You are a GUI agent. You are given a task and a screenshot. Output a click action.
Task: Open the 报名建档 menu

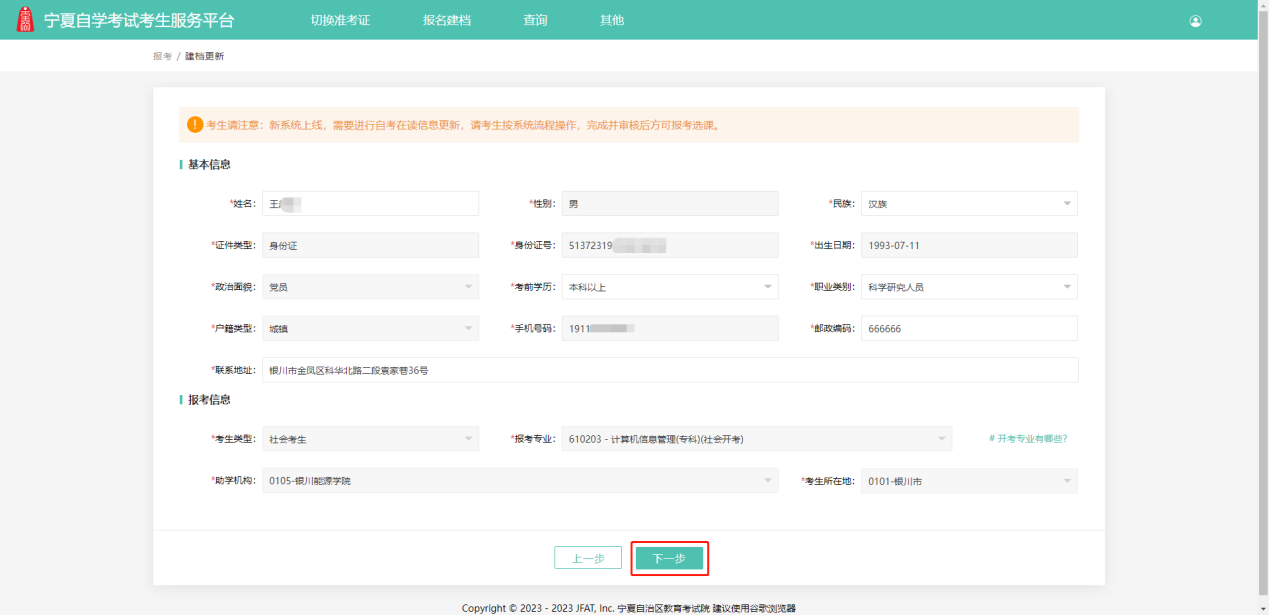coord(446,21)
